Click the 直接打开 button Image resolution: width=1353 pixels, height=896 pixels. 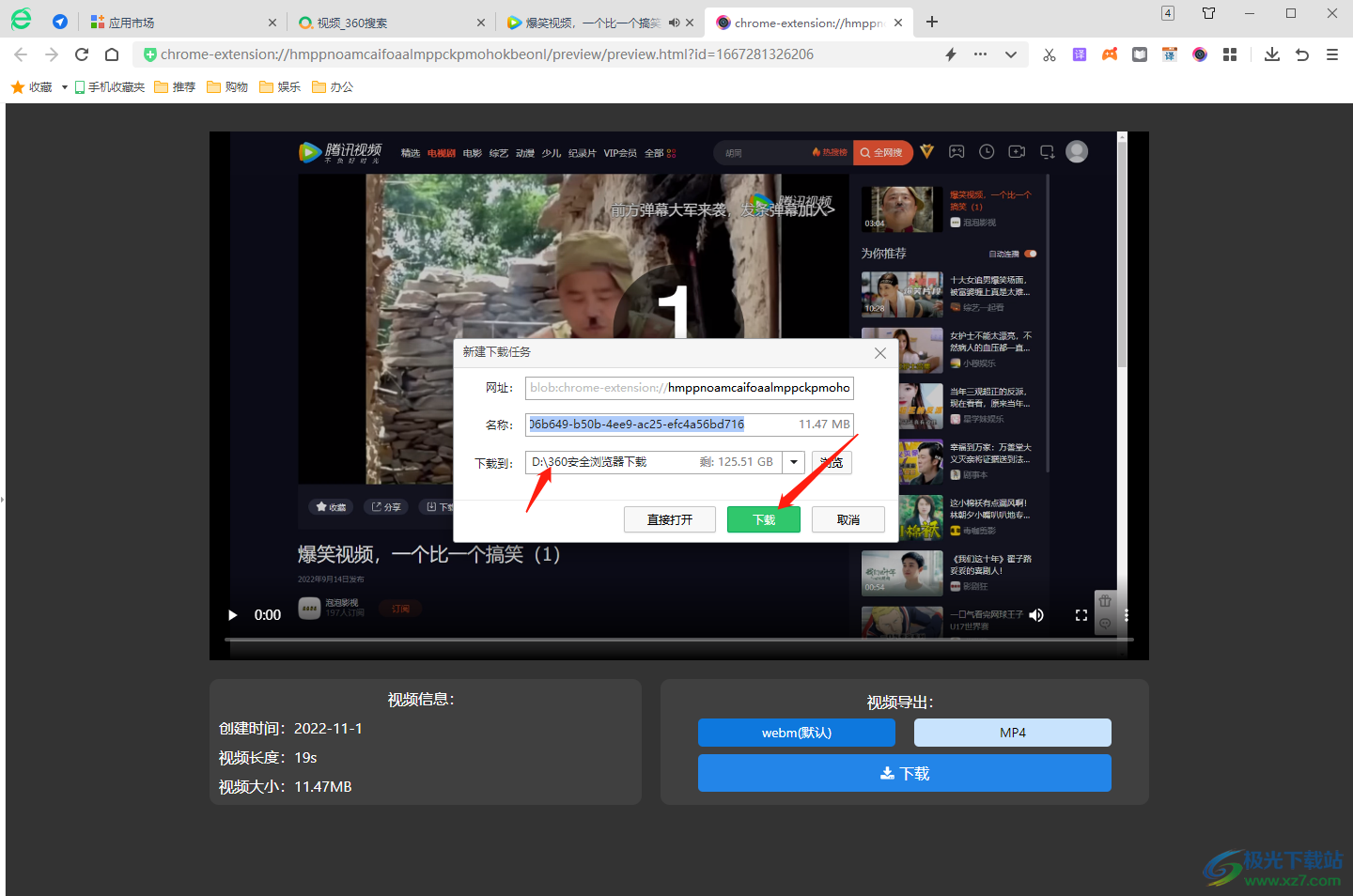[x=670, y=519]
